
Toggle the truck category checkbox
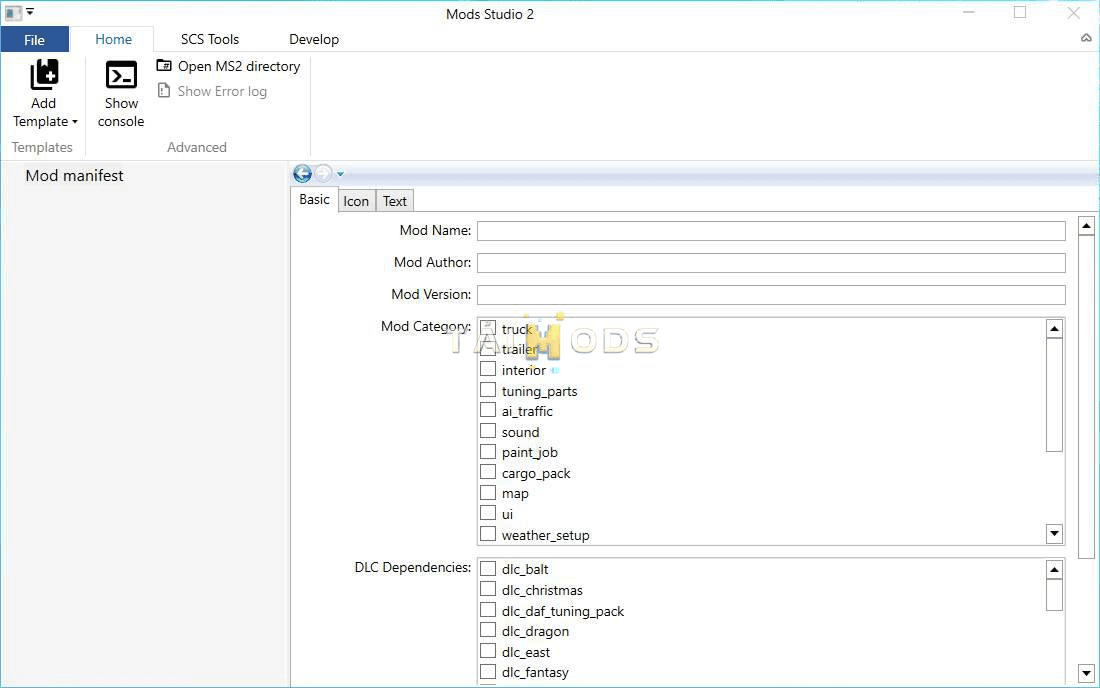pos(488,328)
